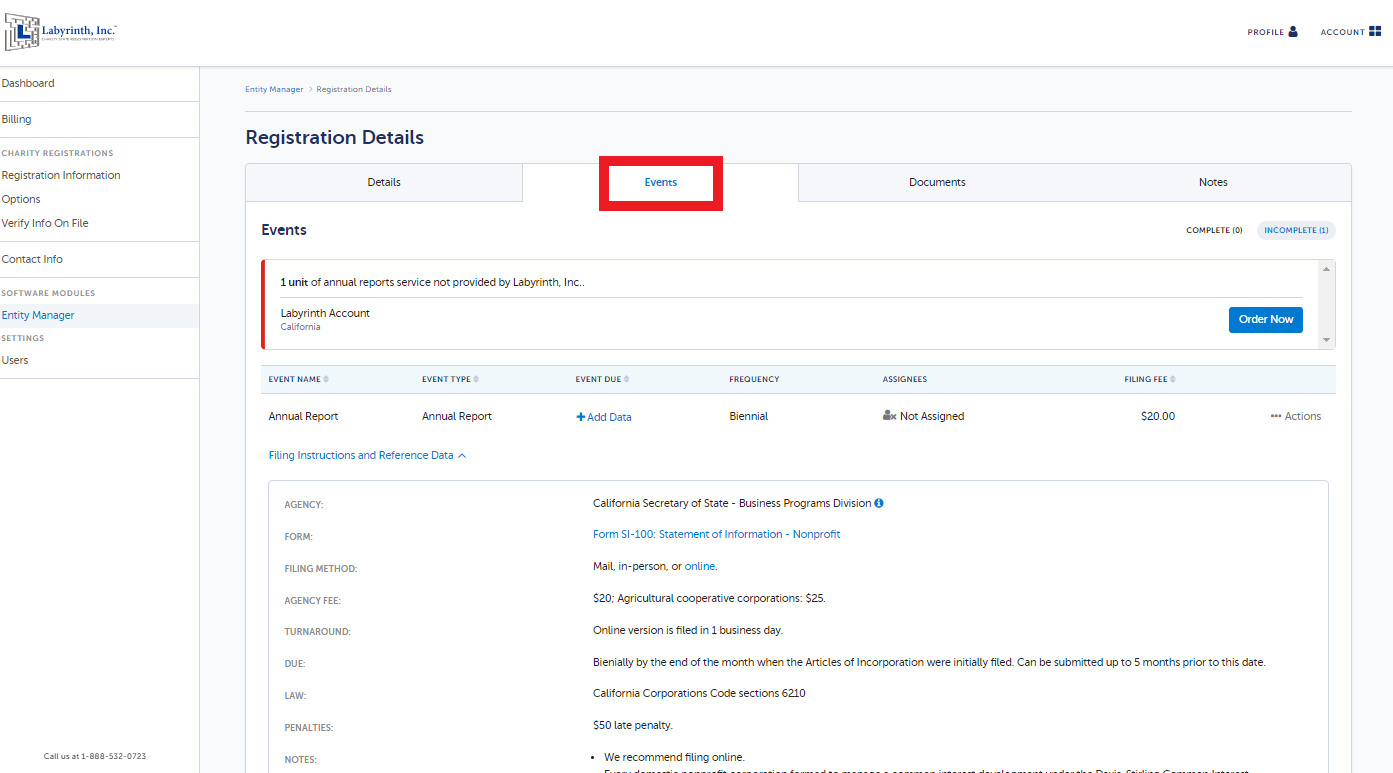This screenshot has height=773, width=1393.
Task: Open the Account grid icon
Action: pos(1375,32)
